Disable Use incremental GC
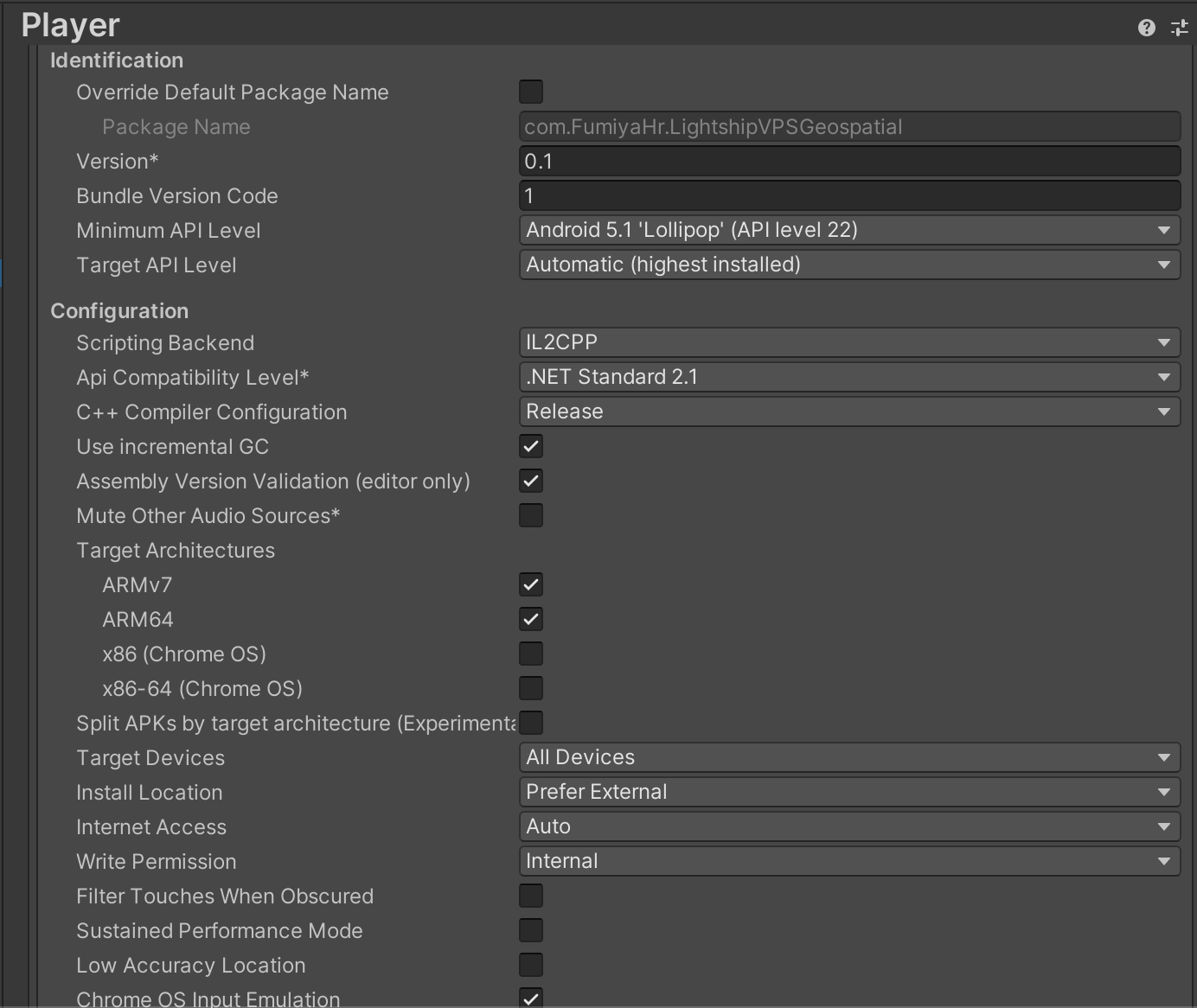The image size is (1197, 1008). [x=531, y=446]
